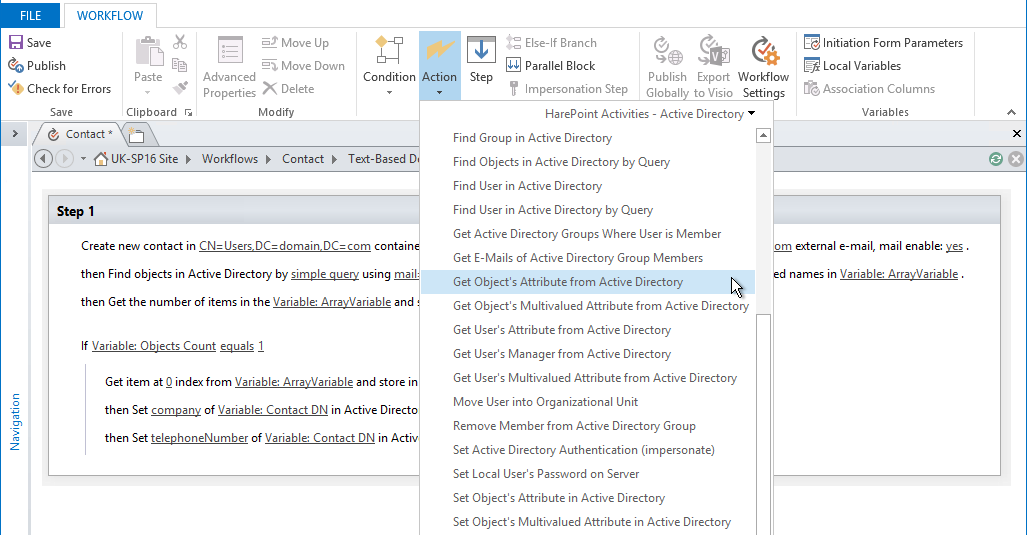Open Workflow Settings
The image size is (1027, 535).
click(764, 67)
